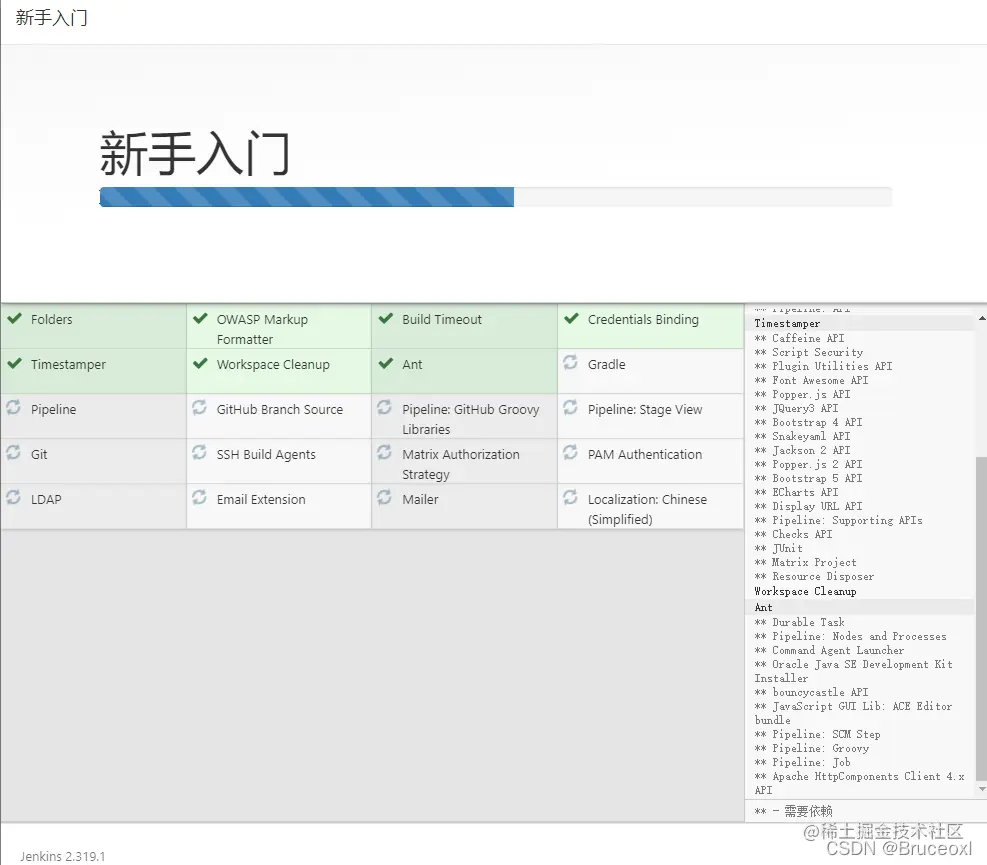Viewport: 987px width, 865px height.
Task: Click the spinner icon next to Mailer
Action: pyautogui.click(x=385, y=499)
